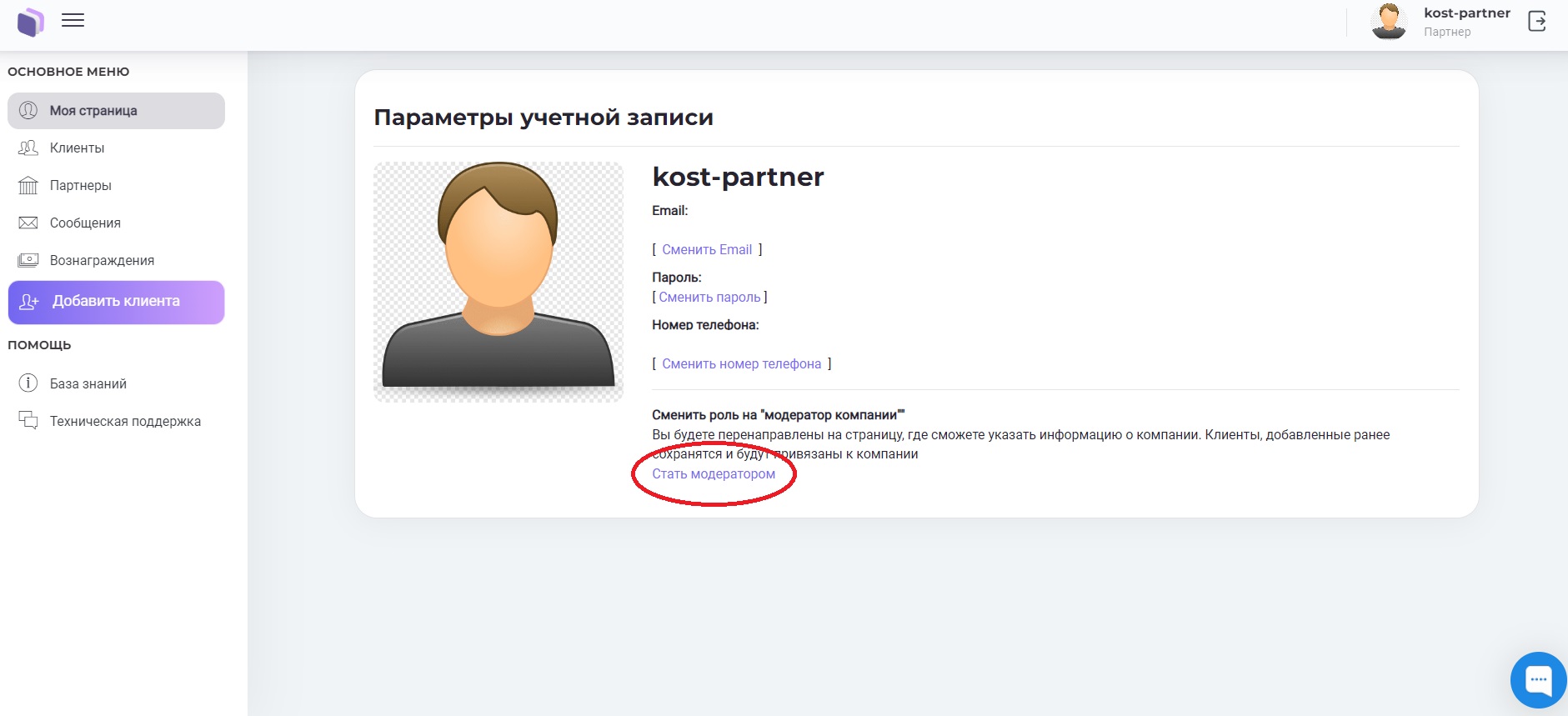Click the Клиенты people icon

pos(28,148)
